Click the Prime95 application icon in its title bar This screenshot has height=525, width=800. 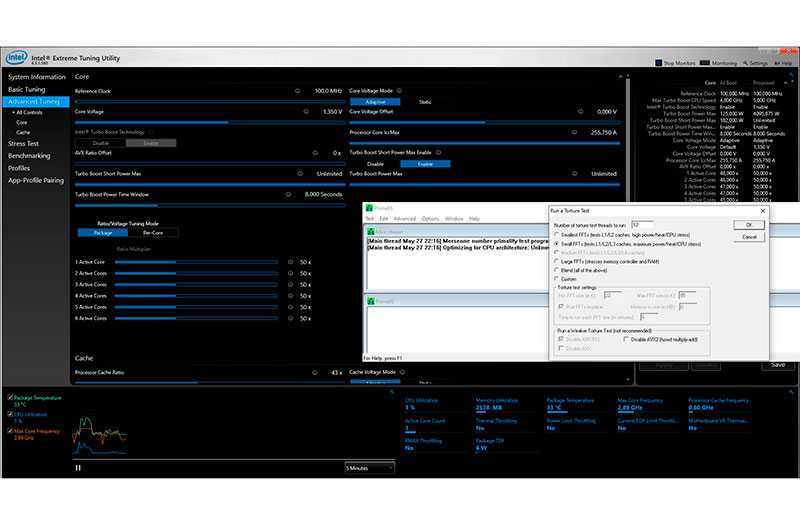point(369,208)
